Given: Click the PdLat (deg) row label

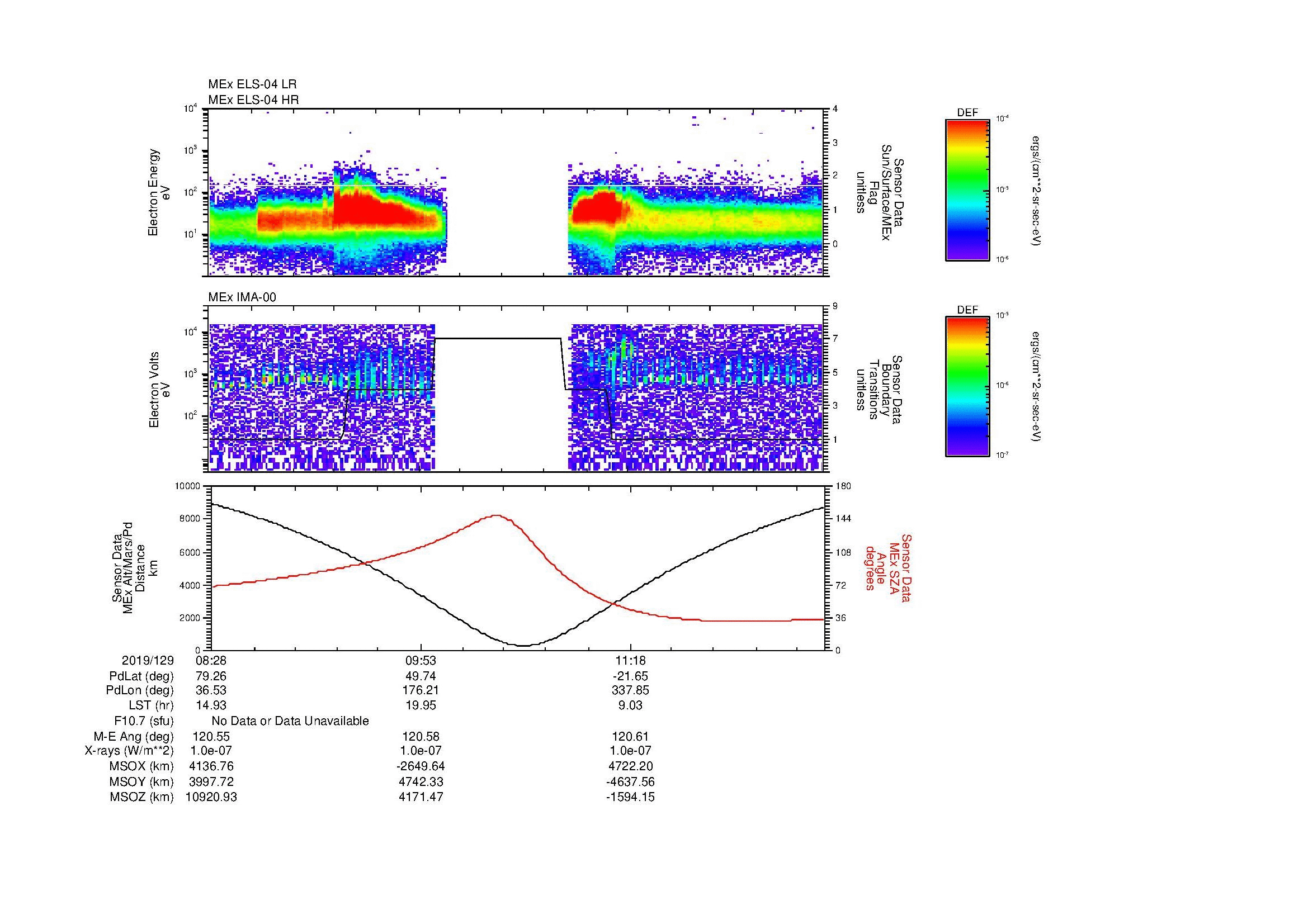Looking at the screenshot, I should point(141,676).
